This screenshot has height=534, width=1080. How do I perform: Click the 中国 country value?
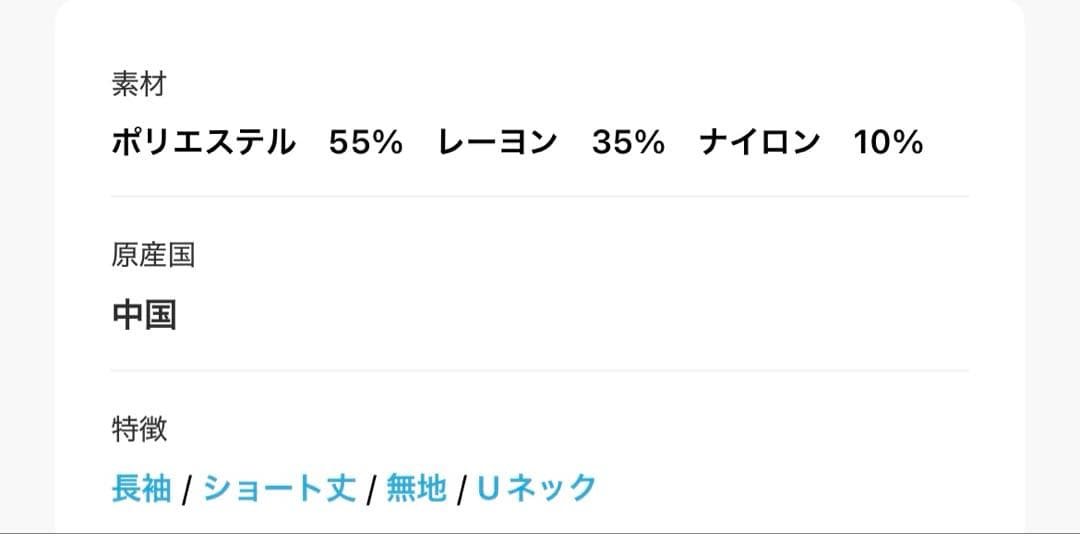[144, 315]
